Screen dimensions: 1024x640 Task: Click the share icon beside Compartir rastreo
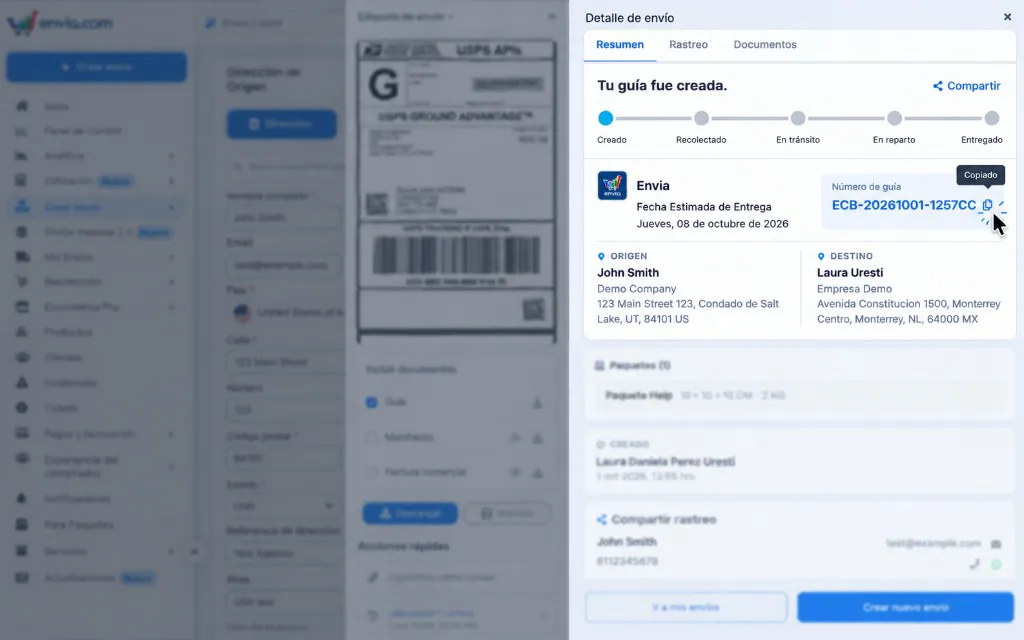pos(601,520)
